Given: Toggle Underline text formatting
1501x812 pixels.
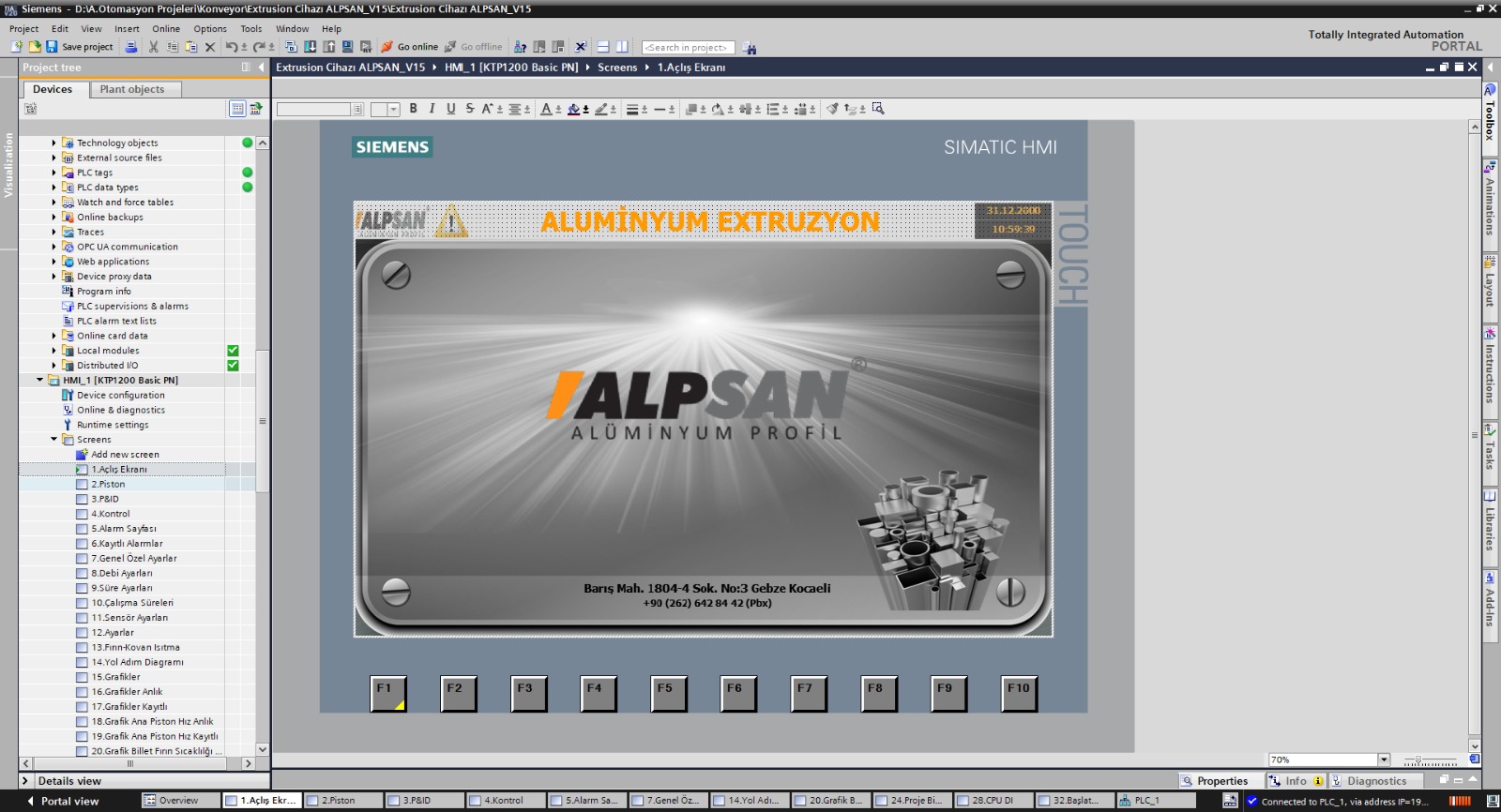Looking at the screenshot, I should pyautogui.click(x=451, y=109).
